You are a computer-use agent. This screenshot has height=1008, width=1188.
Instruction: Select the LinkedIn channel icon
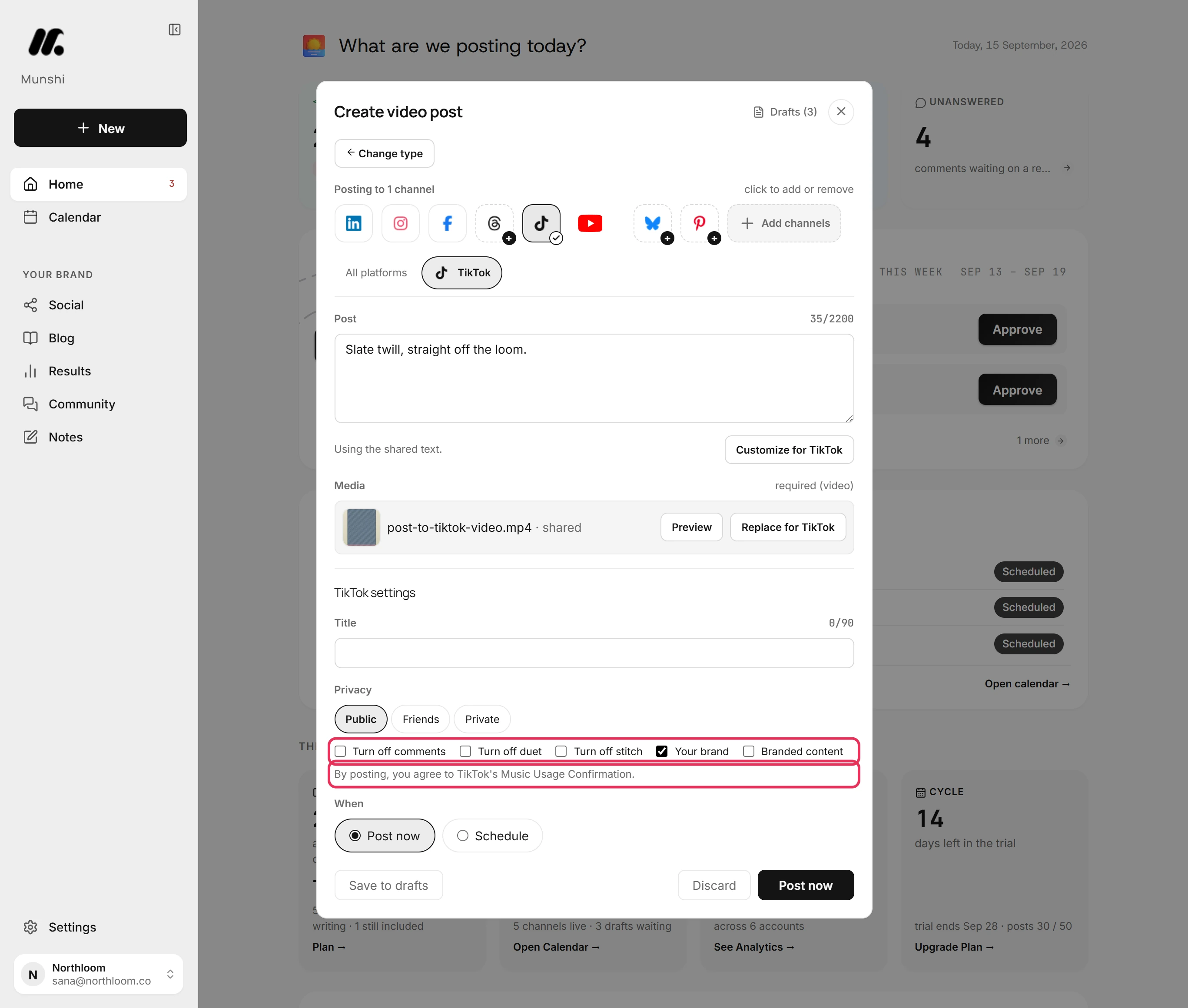353,223
